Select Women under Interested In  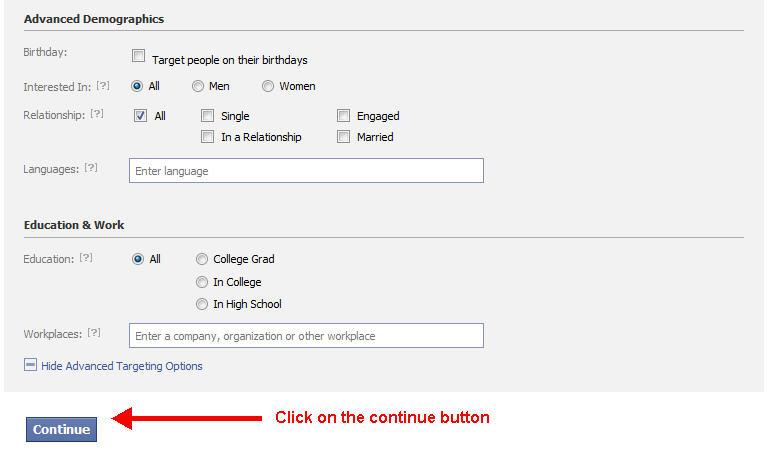268,86
